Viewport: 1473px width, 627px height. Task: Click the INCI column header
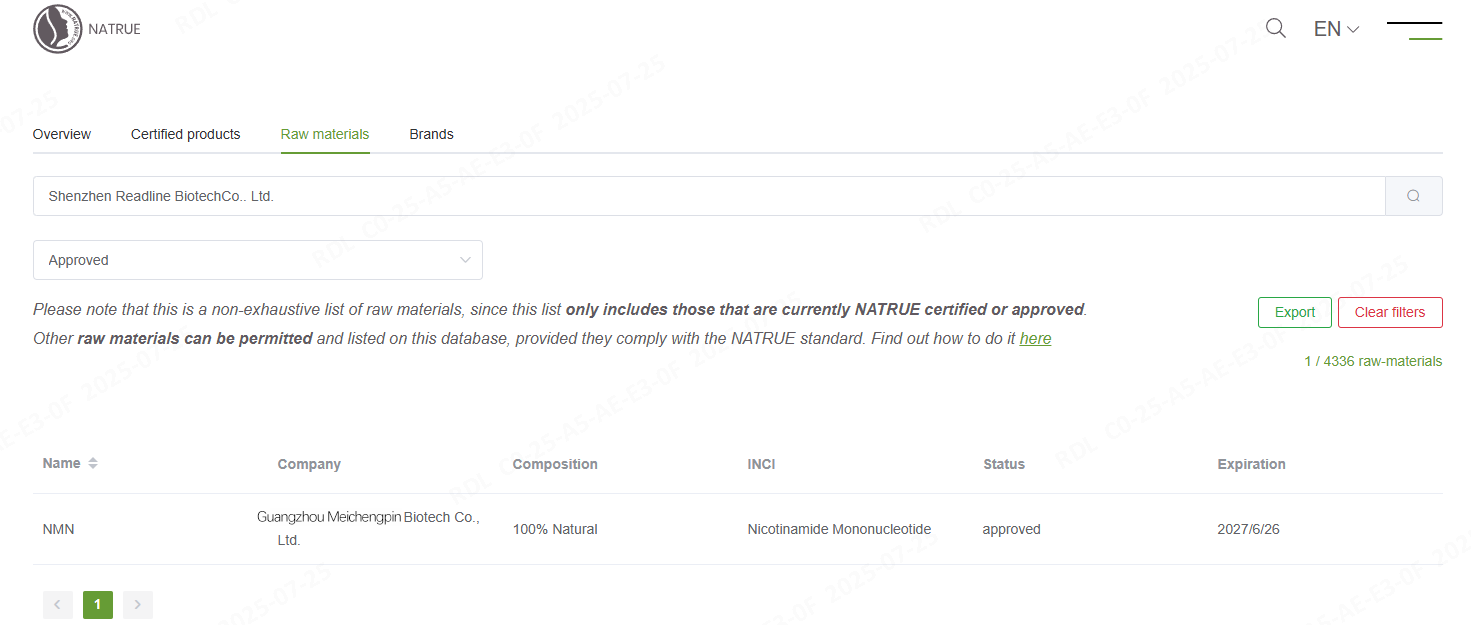point(761,464)
